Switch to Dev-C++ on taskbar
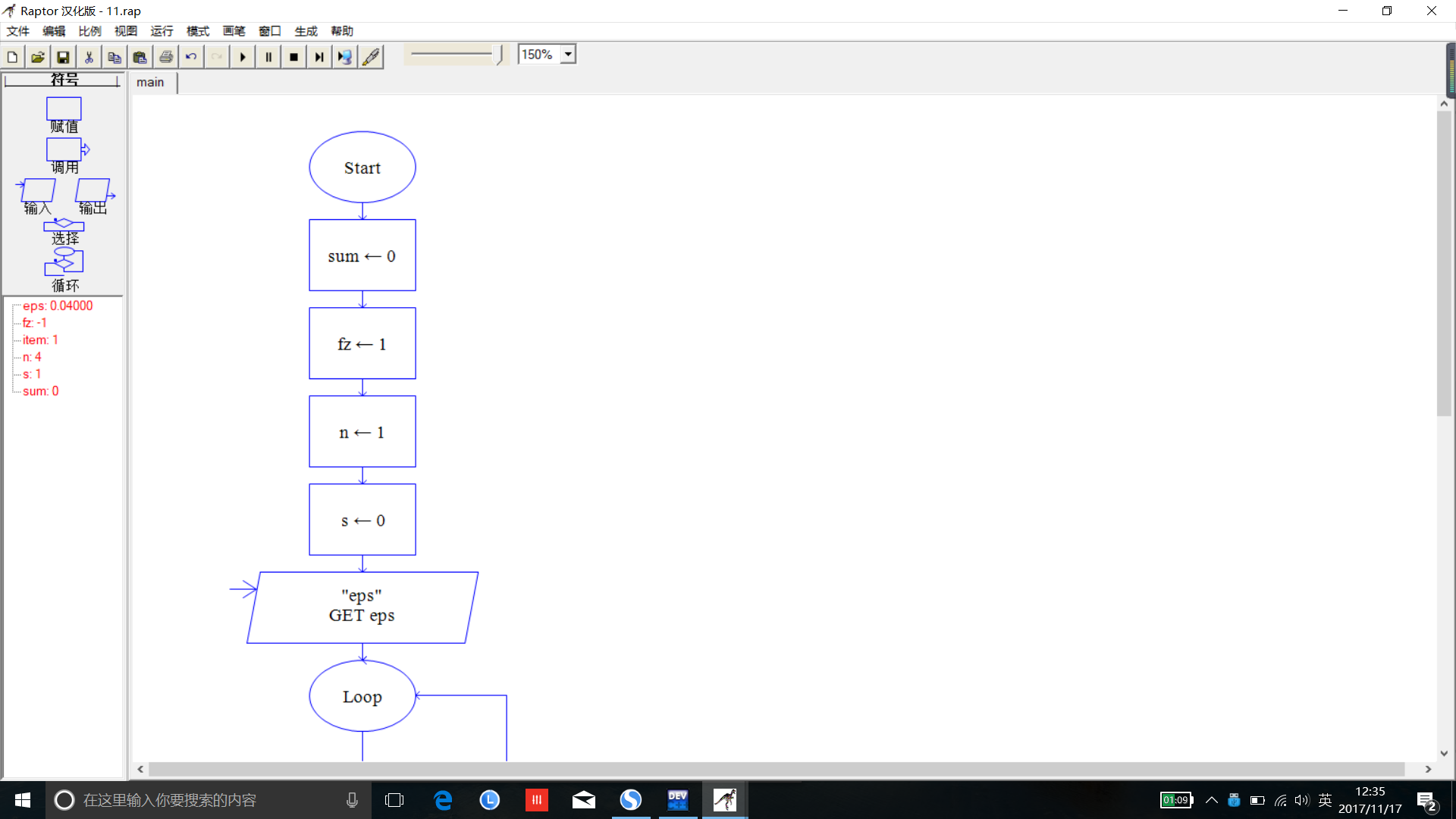This screenshot has height=819, width=1456. point(678,800)
